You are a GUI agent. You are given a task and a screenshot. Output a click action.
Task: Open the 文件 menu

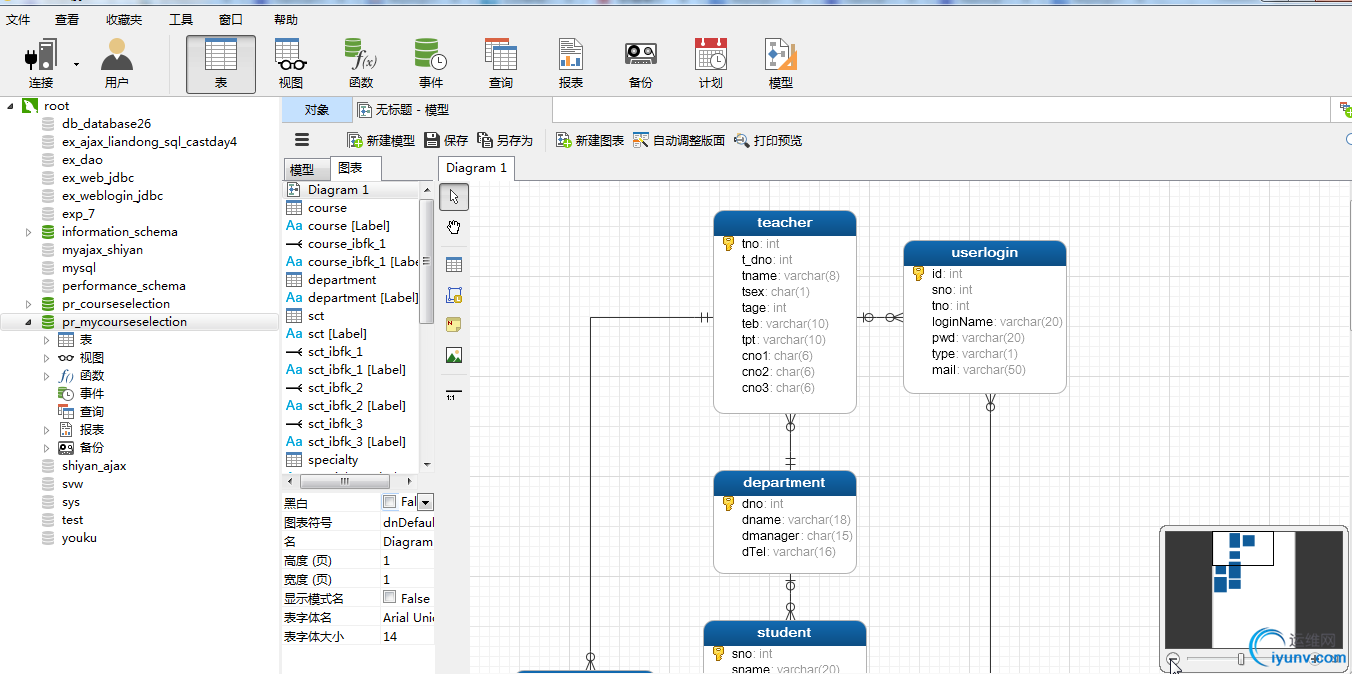pos(19,20)
